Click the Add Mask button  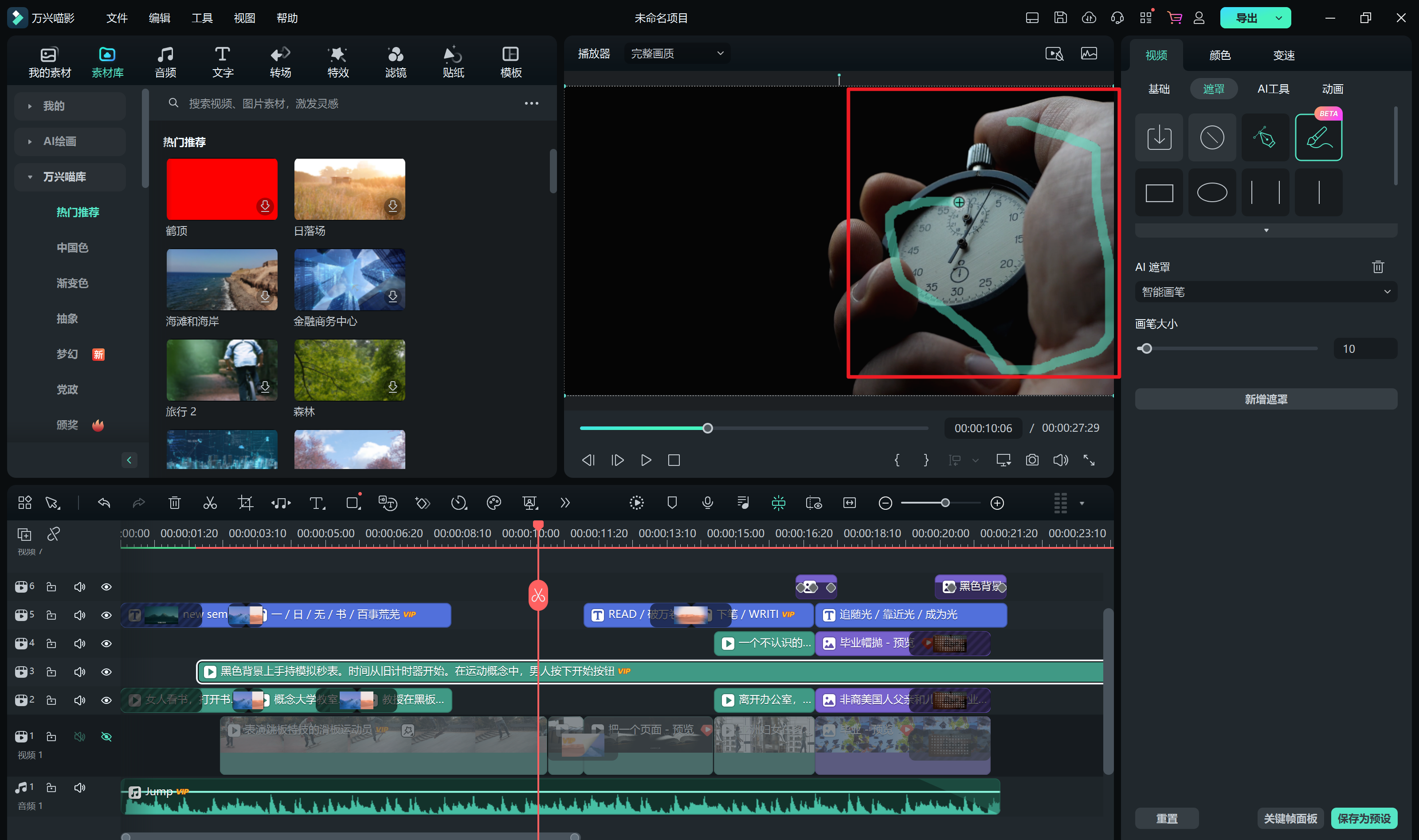1266,399
